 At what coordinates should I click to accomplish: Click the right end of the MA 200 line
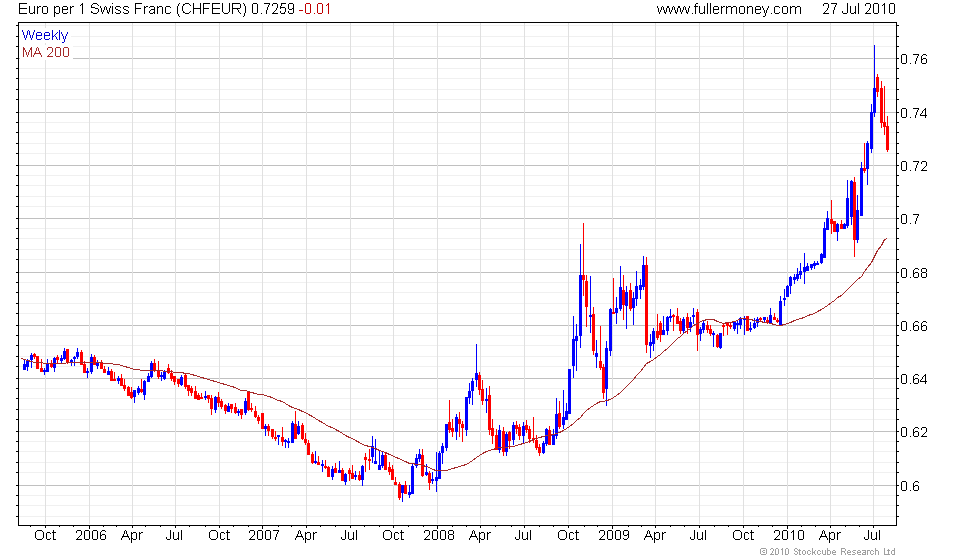(x=886, y=239)
